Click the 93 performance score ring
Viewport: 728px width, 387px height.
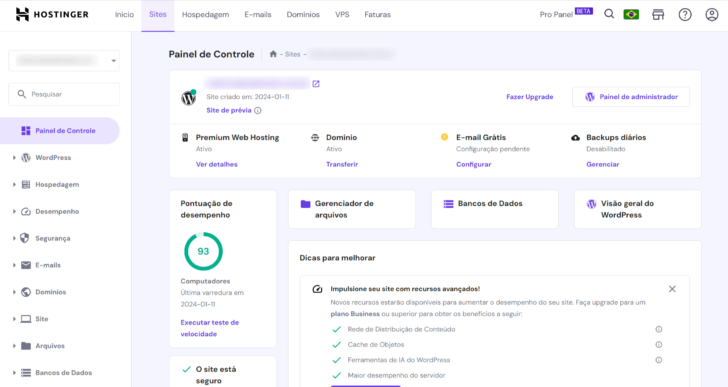tap(203, 252)
